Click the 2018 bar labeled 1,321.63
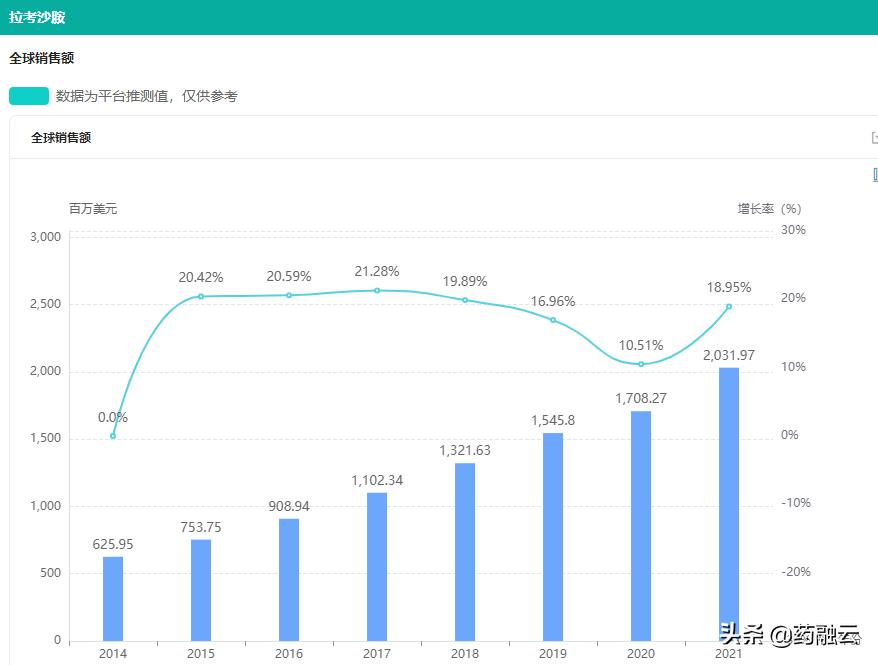 pyautogui.click(x=465, y=551)
